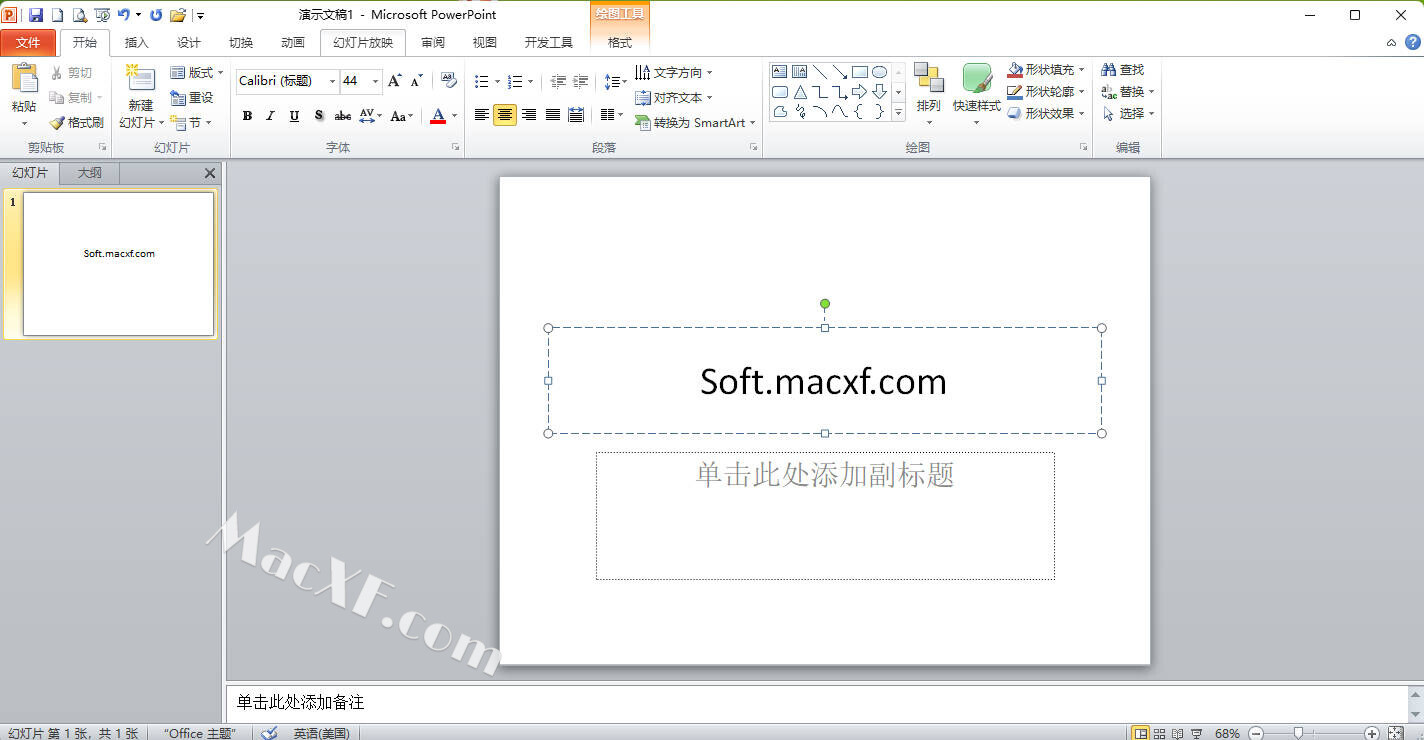
Task: Switch to slide sorter view icon
Action: (x=1160, y=733)
